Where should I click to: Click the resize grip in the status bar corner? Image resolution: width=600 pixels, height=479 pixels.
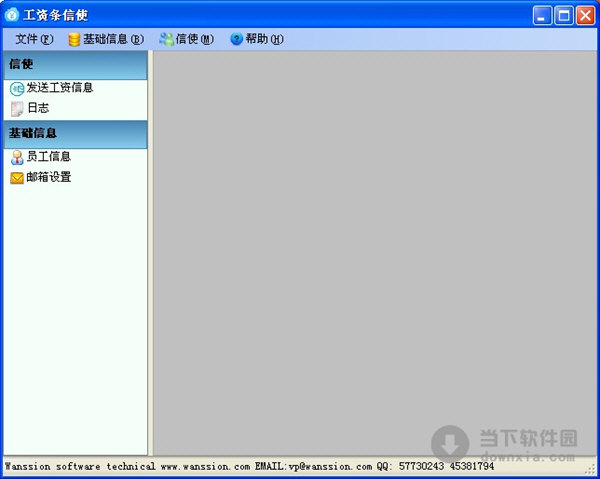click(x=592, y=471)
